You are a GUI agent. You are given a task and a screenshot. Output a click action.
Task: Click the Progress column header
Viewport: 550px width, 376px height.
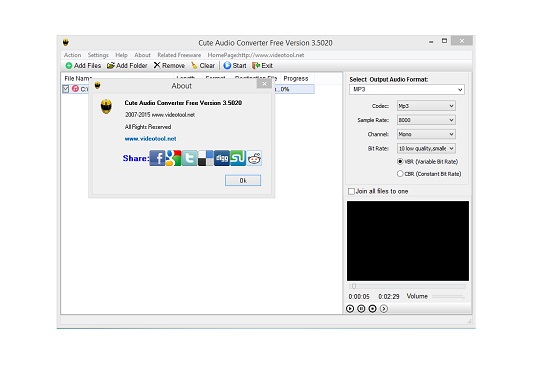point(296,79)
